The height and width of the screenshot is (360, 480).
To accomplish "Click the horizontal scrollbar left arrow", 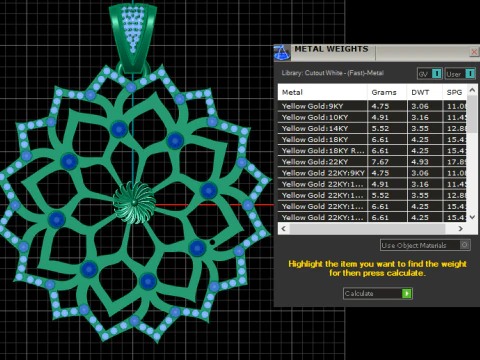I will click(x=284, y=229).
